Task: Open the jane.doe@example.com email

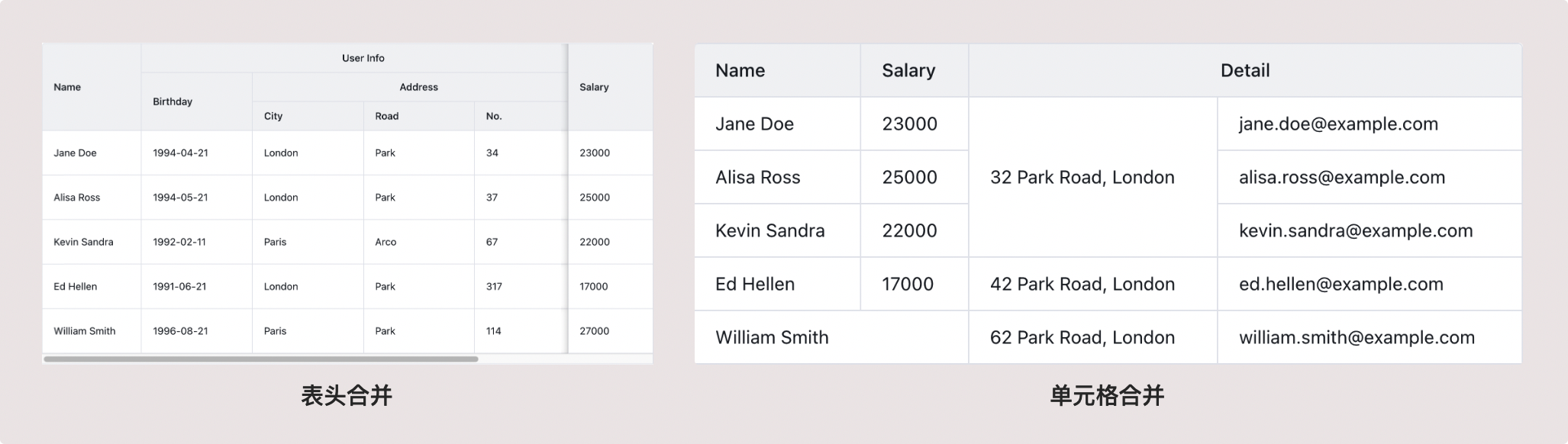Action: pos(1338,124)
